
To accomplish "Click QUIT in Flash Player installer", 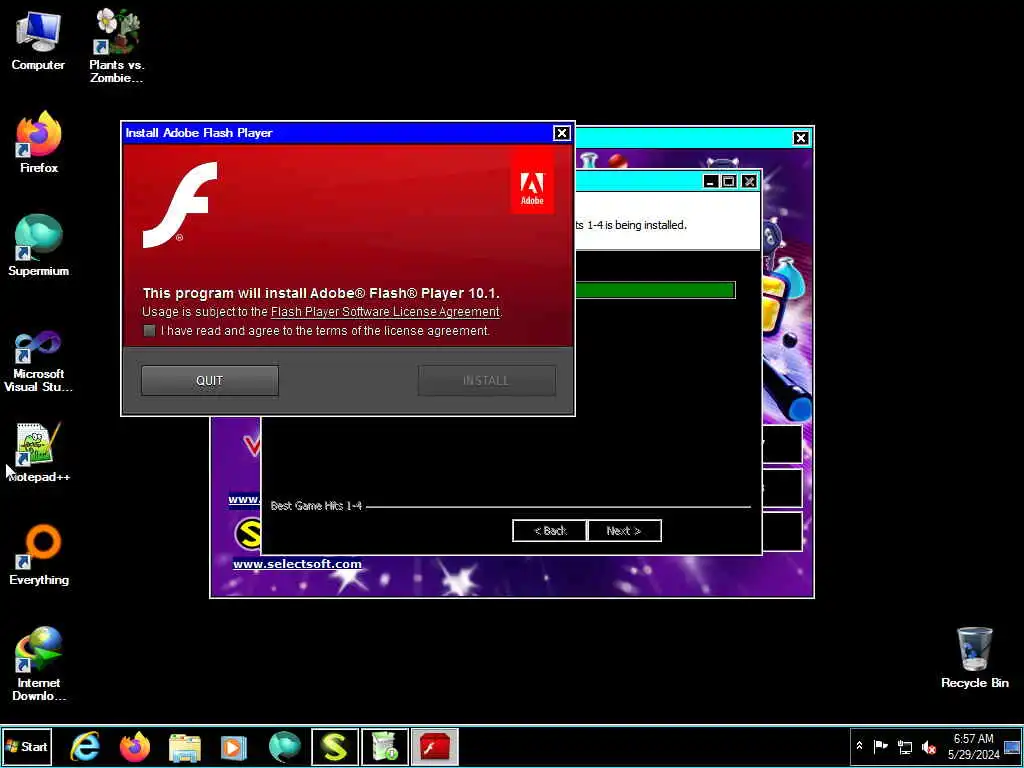I will [x=210, y=381].
